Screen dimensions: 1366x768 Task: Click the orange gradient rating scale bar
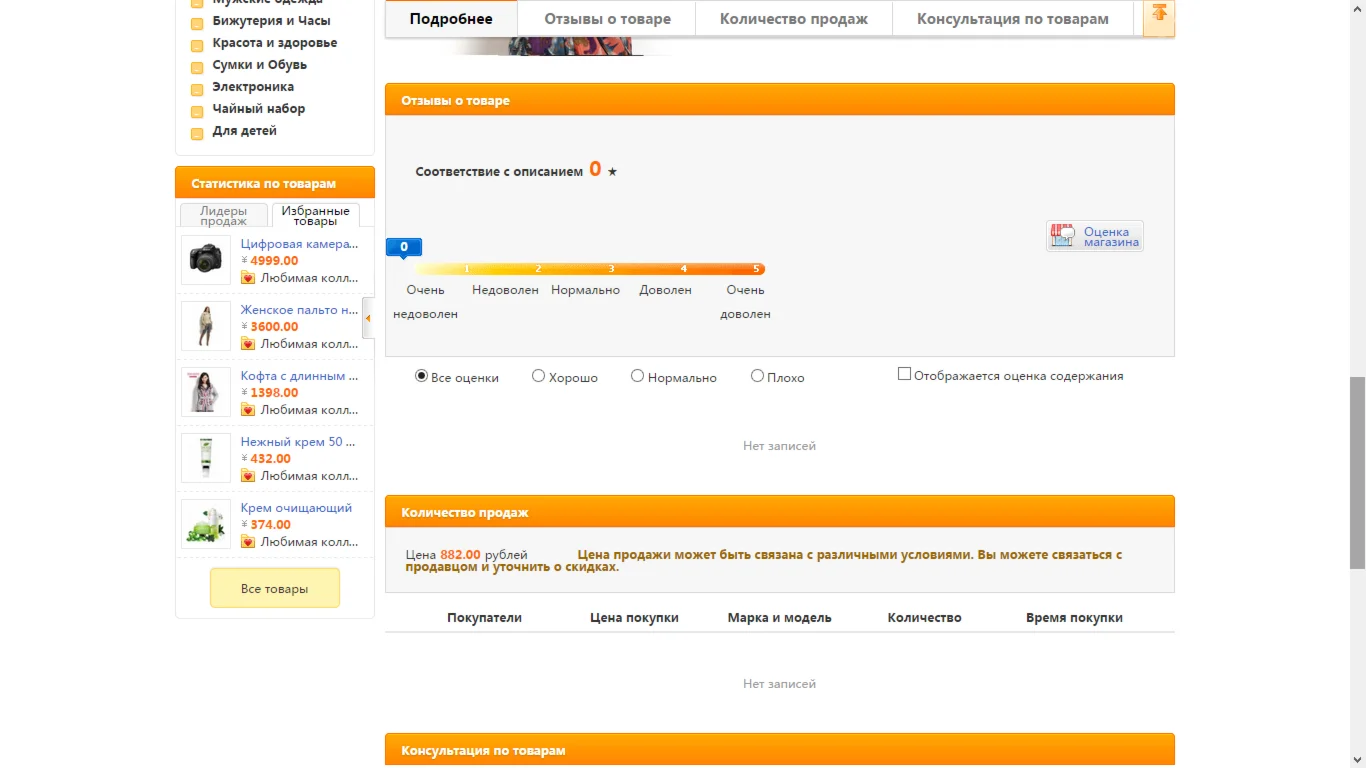[x=591, y=268]
